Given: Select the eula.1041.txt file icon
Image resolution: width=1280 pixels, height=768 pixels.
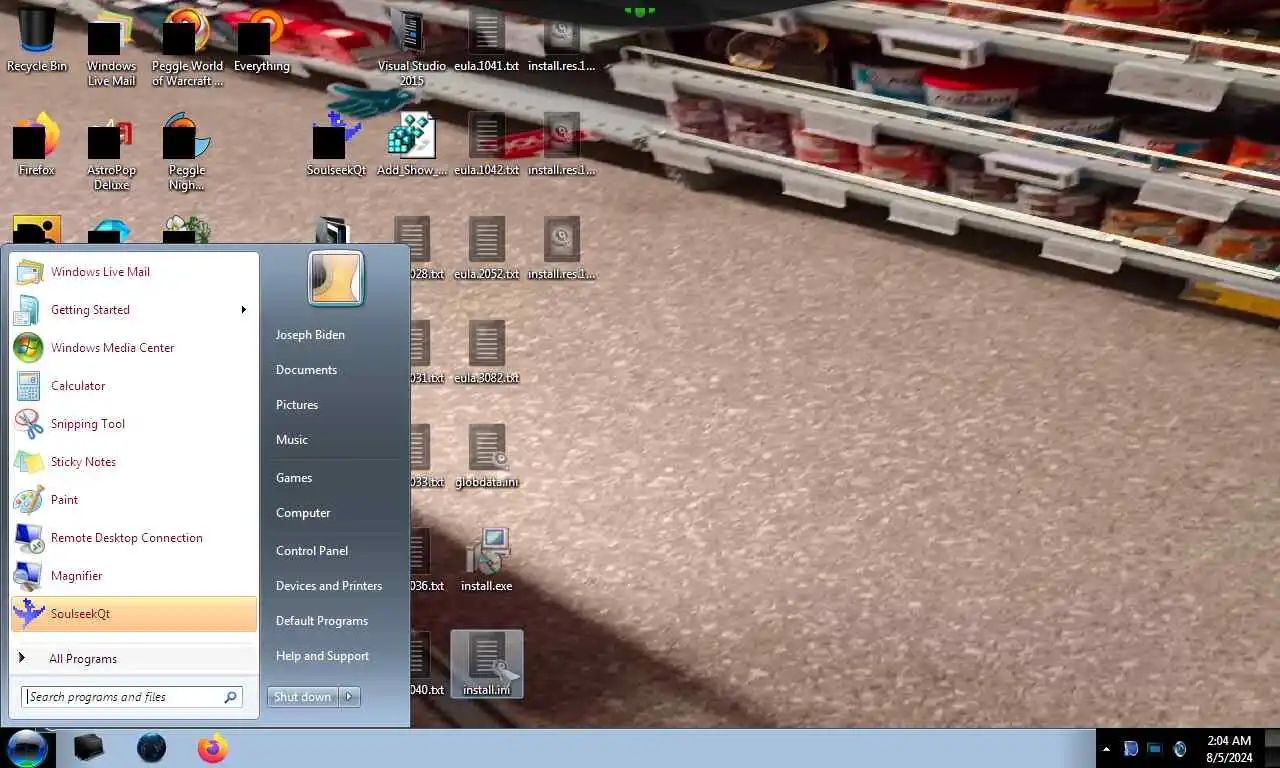Looking at the screenshot, I should tap(487, 42).
